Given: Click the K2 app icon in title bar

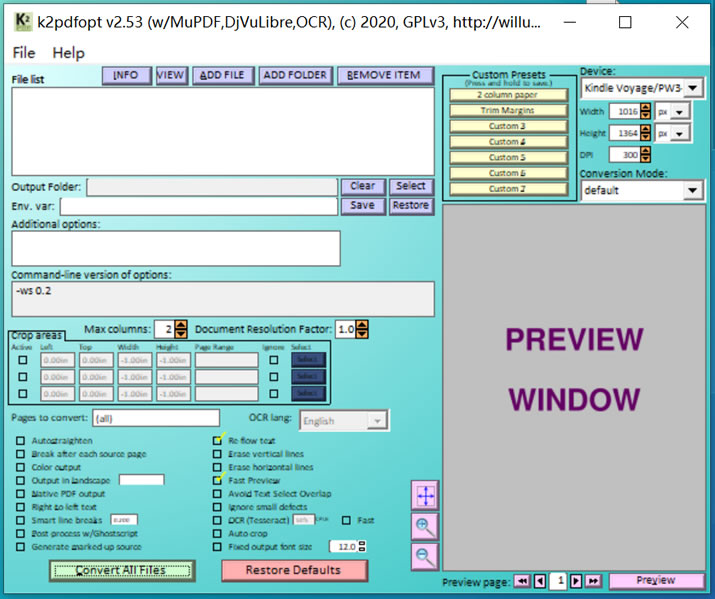Looking at the screenshot, I should pyautogui.click(x=23, y=21).
